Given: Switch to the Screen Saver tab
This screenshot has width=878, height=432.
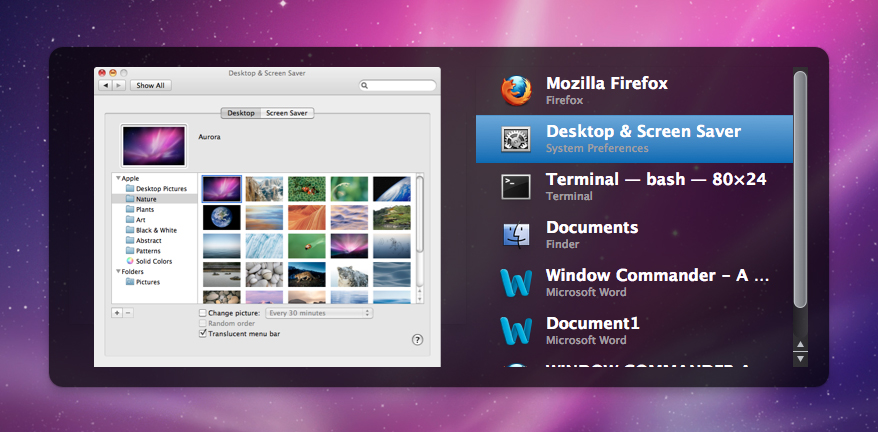Looking at the screenshot, I should pos(287,113).
